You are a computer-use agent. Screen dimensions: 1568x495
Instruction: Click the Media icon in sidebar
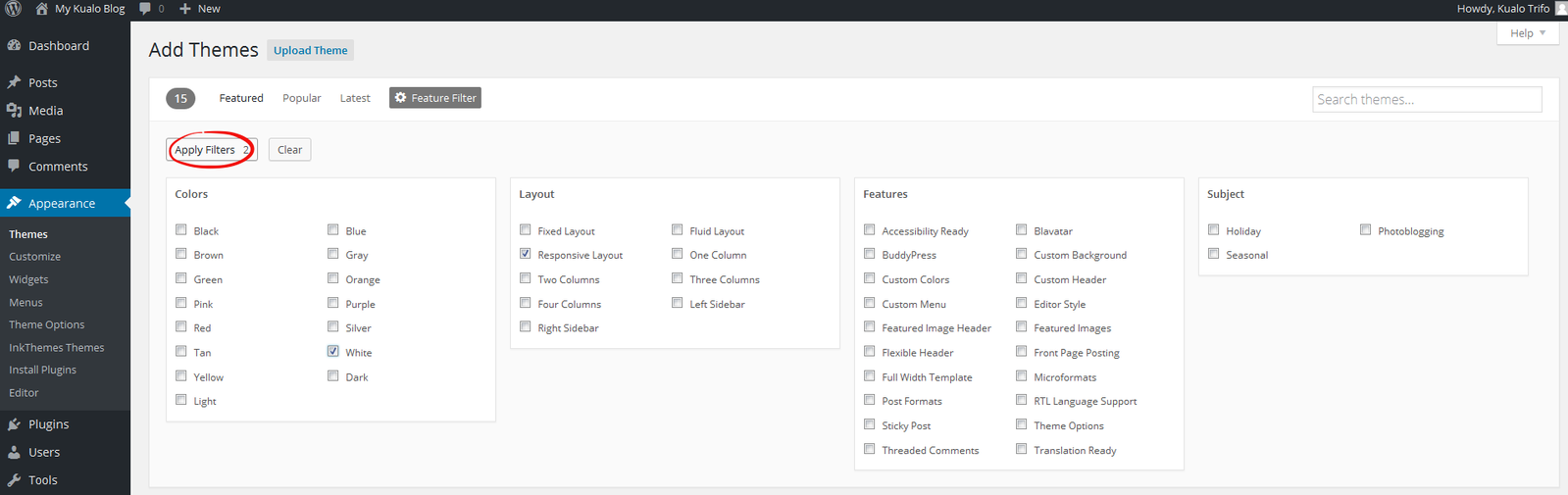click(x=14, y=111)
